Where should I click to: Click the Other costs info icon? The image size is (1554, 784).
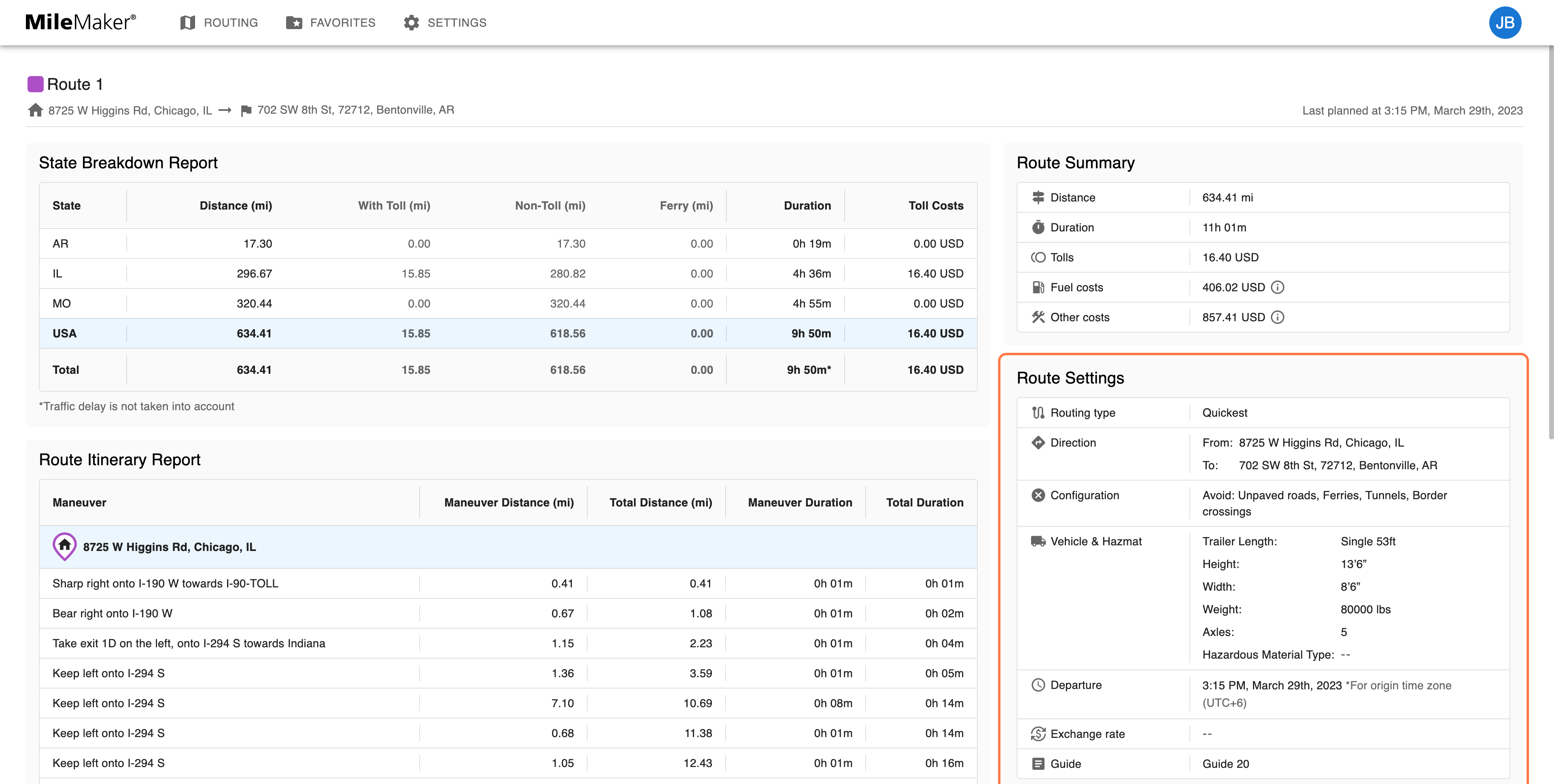click(x=1278, y=317)
